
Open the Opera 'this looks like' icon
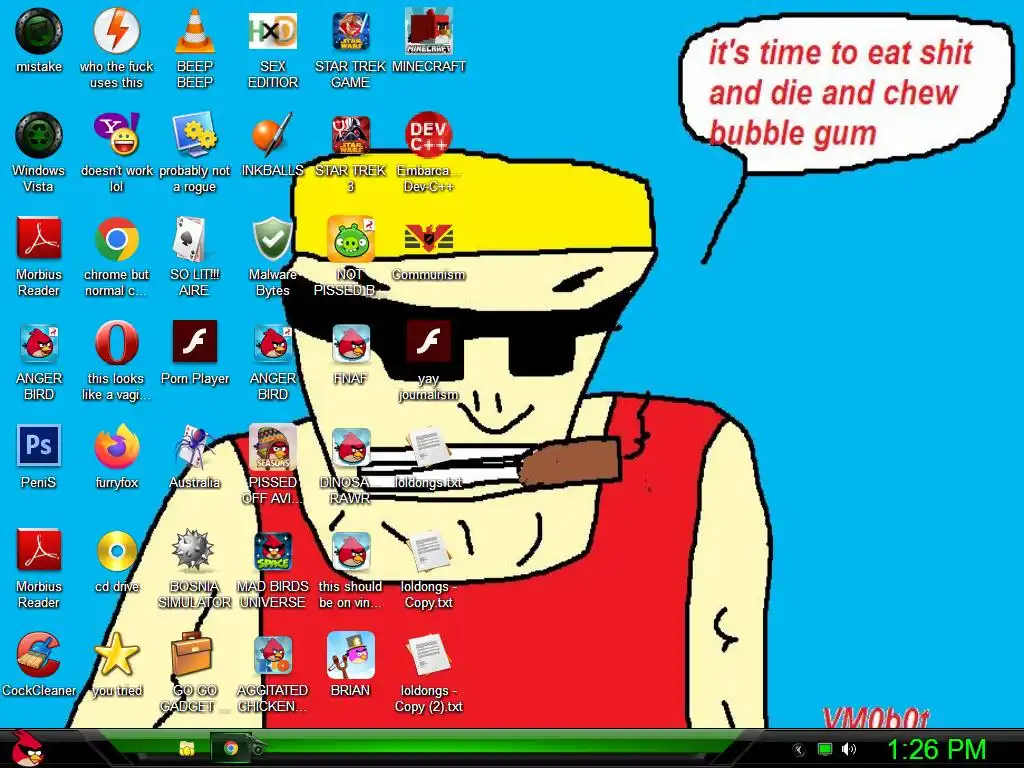(x=116, y=344)
